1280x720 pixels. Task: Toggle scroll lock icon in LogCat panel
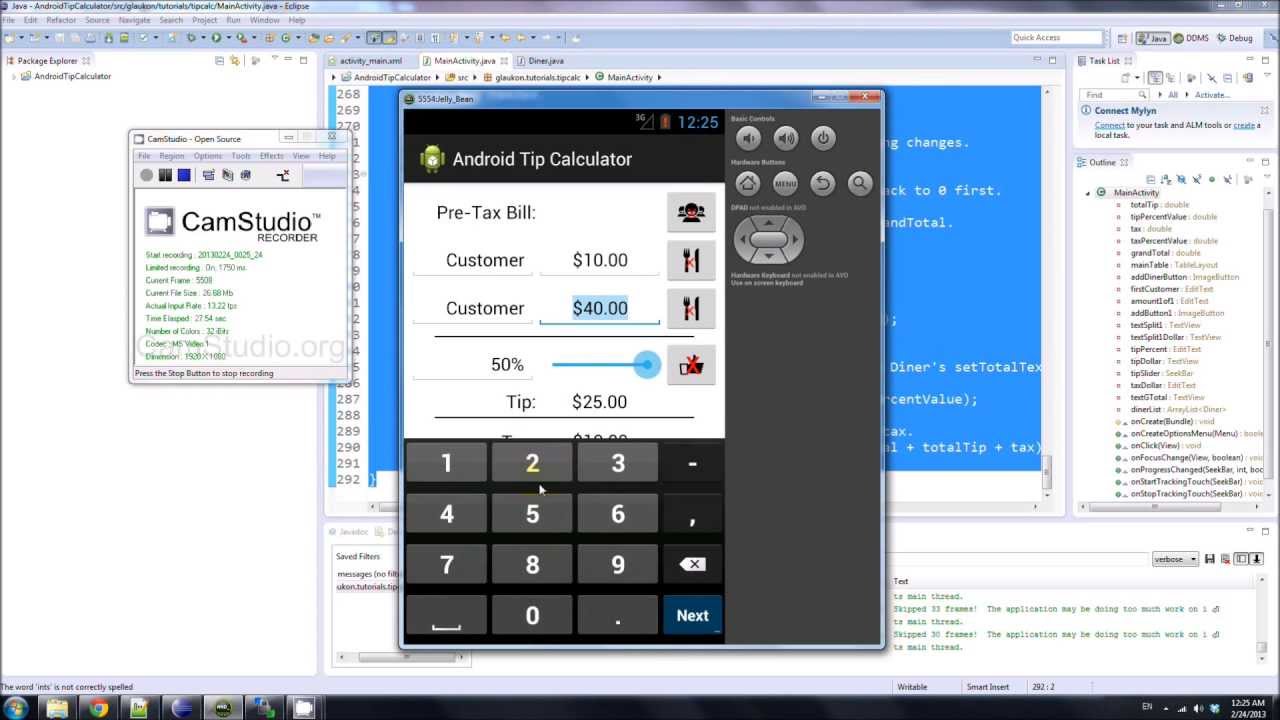coord(1257,559)
